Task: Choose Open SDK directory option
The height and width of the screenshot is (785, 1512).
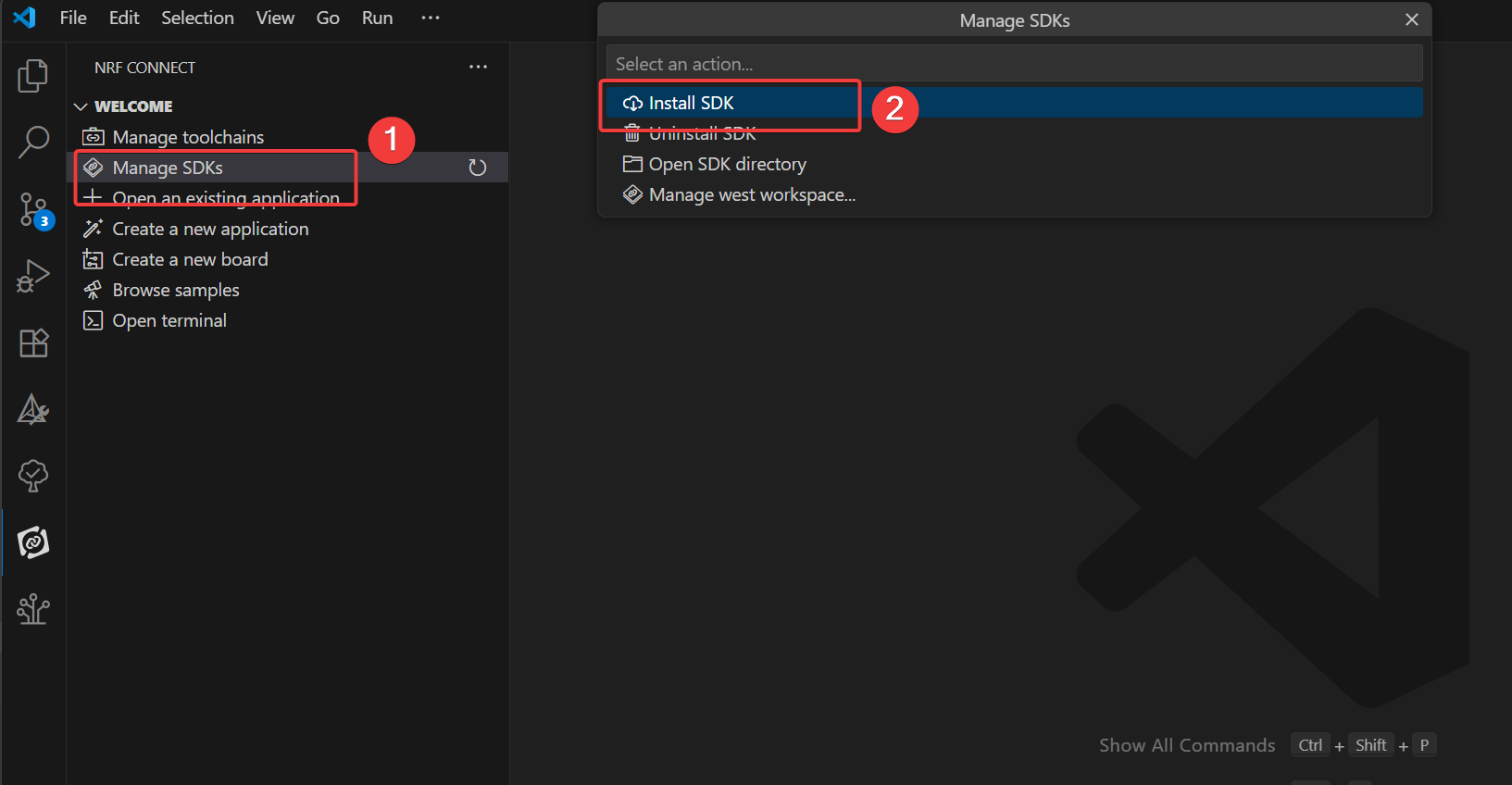Action: pos(1015,164)
